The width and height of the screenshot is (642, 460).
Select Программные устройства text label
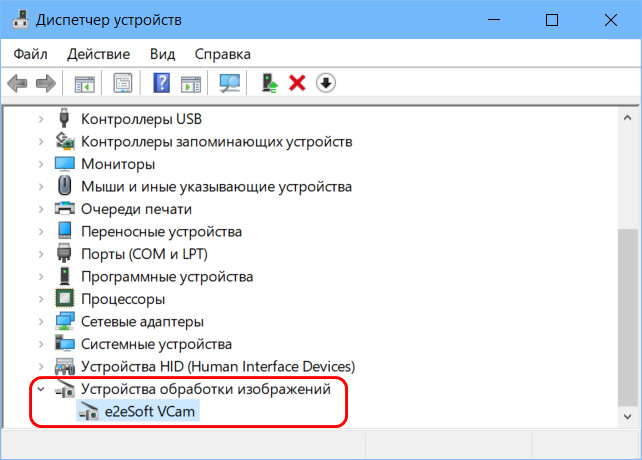[x=167, y=277]
